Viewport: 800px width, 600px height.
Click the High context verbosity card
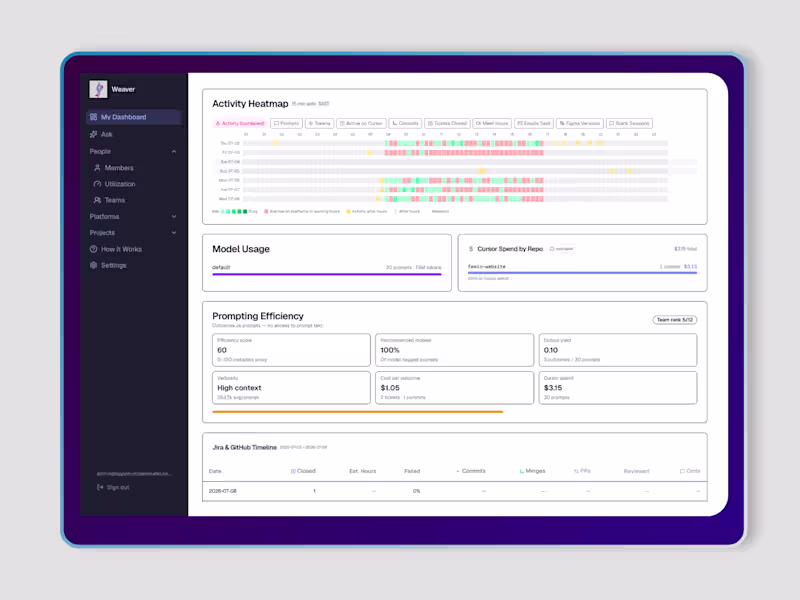pyautogui.click(x=291, y=388)
